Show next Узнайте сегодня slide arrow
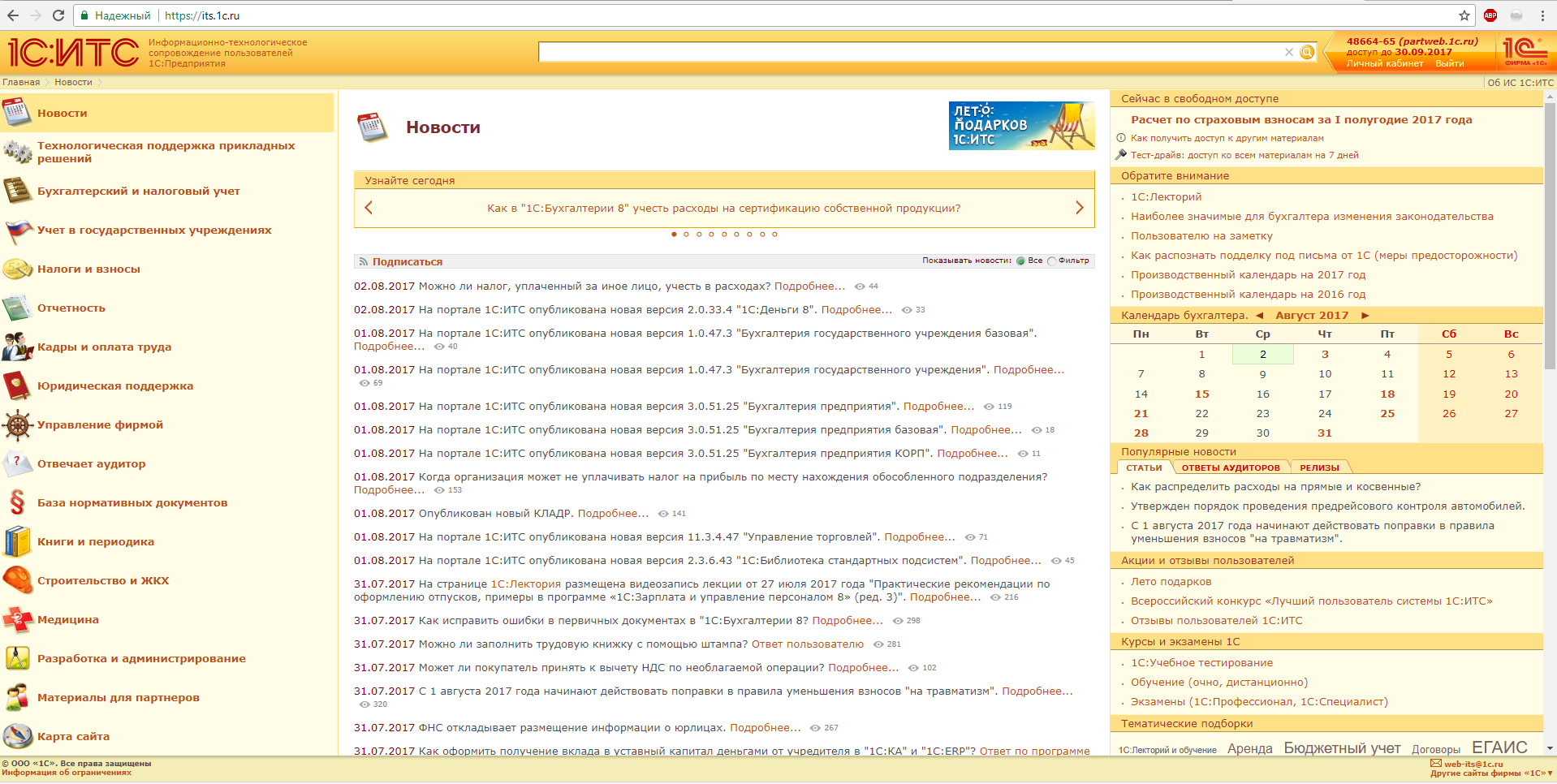1557x784 pixels. (1080, 208)
